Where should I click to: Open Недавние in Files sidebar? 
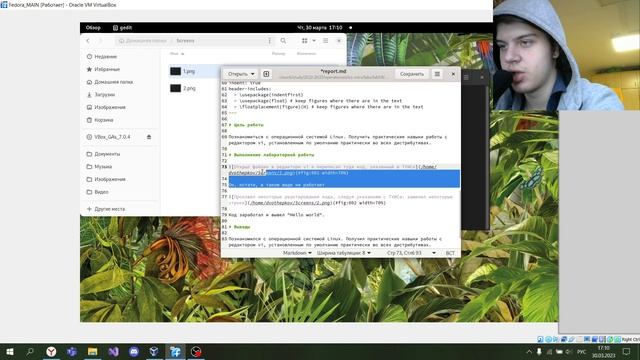(105, 56)
